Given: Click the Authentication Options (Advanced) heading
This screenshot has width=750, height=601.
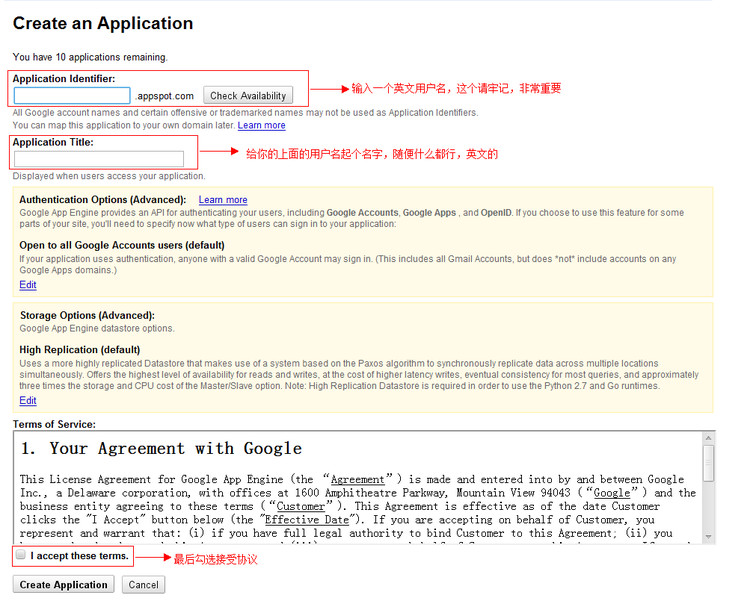Looking at the screenshot, I should coord(102,200).
